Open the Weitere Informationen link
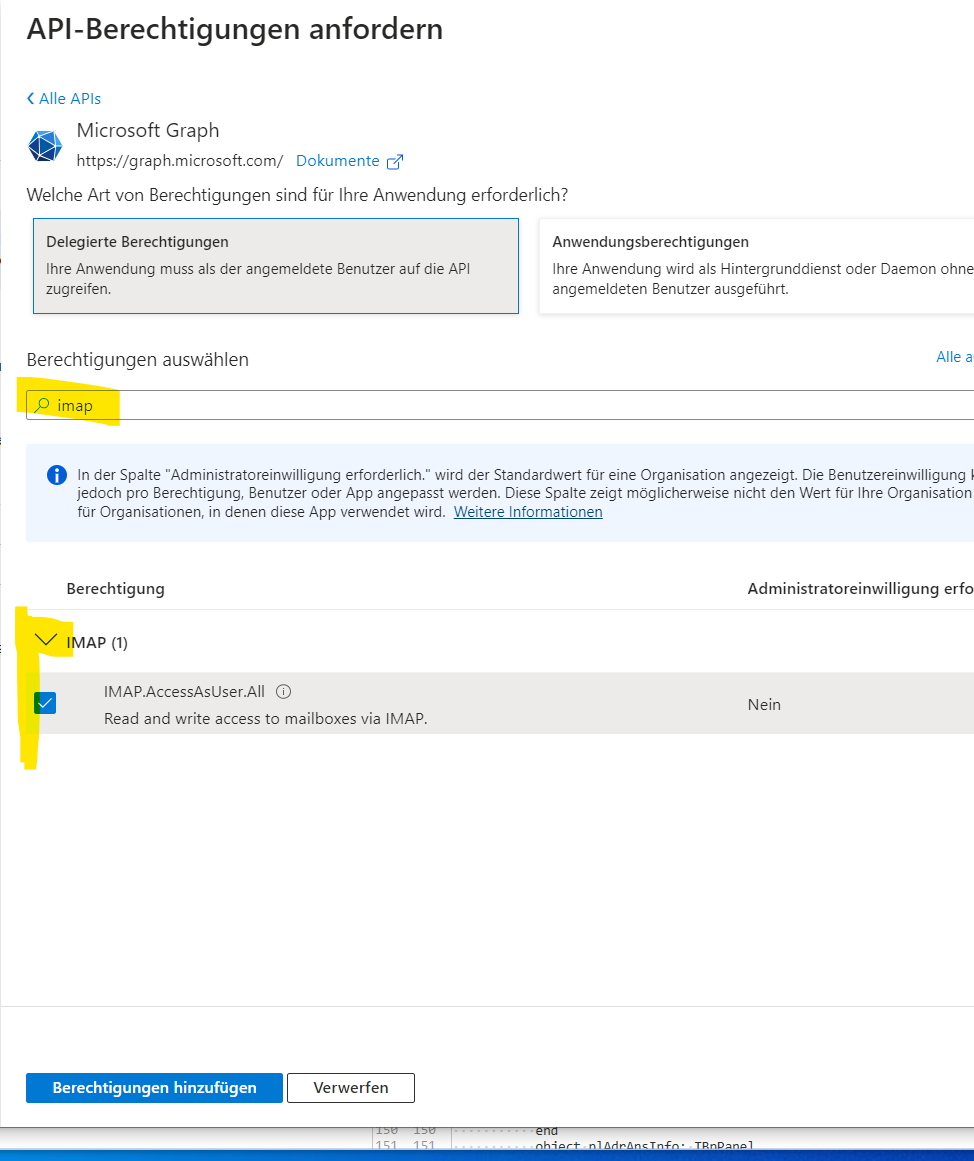The width and height of the screenshot is (974, 1161). [x=528, y=512]
